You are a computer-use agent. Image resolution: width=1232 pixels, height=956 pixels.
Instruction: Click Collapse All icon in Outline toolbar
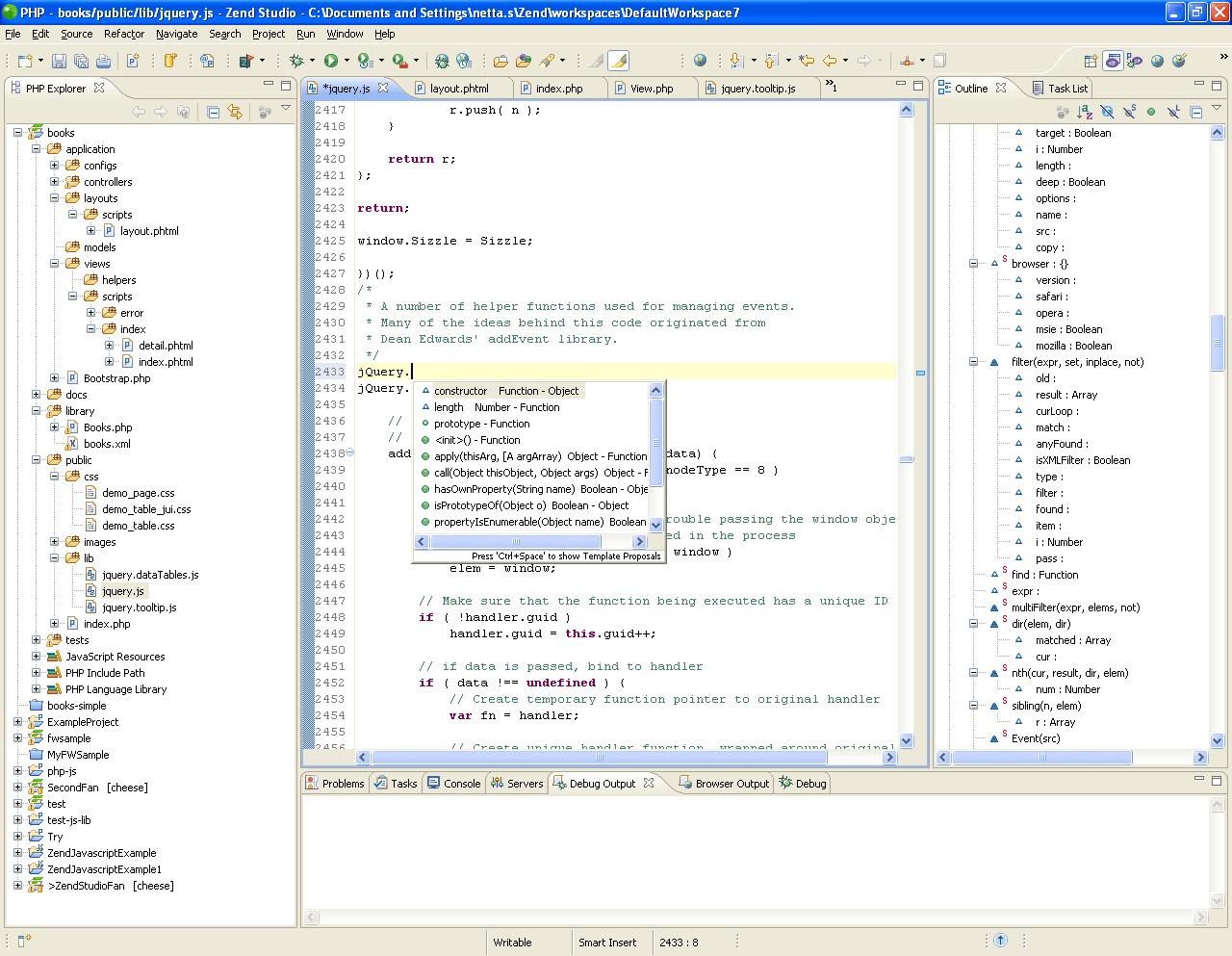tap(1195, 112)
